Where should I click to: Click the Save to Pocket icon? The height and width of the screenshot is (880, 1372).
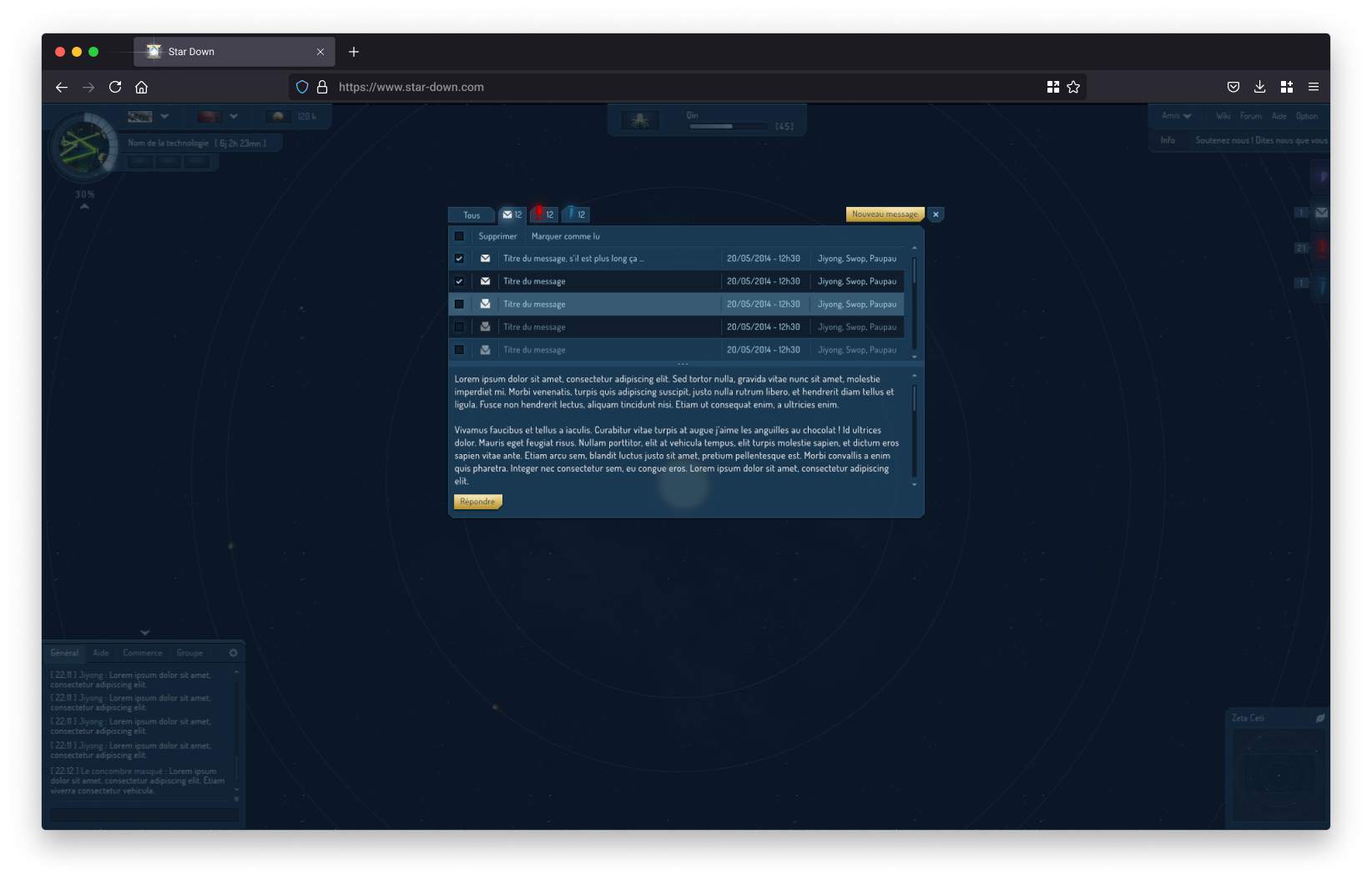1233,87
